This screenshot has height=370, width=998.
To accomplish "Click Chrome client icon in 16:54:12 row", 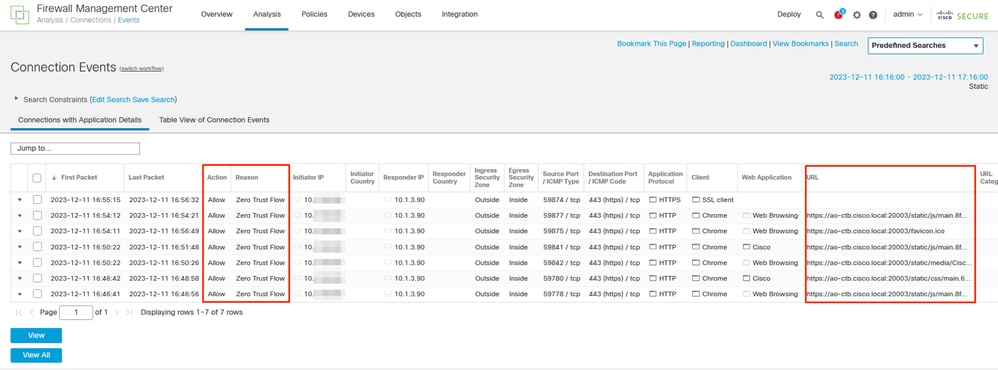I will point(696,216).
